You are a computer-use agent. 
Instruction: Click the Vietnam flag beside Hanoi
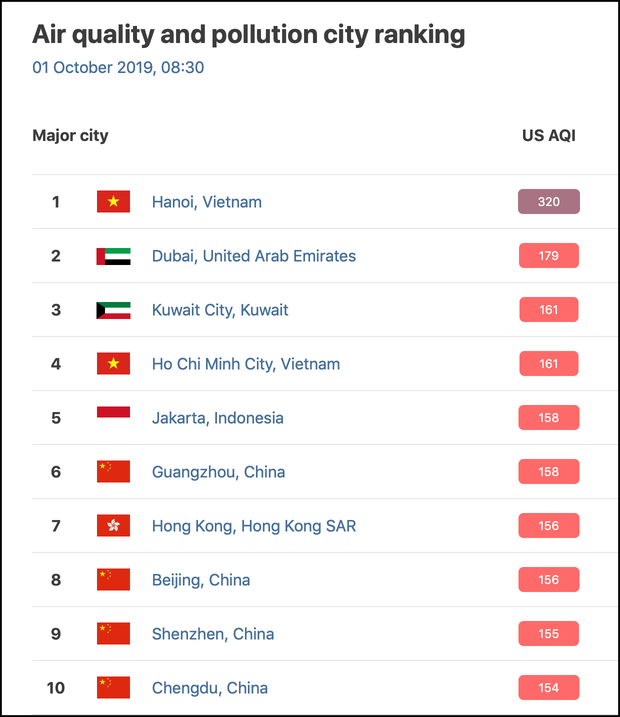pos(113,202)
